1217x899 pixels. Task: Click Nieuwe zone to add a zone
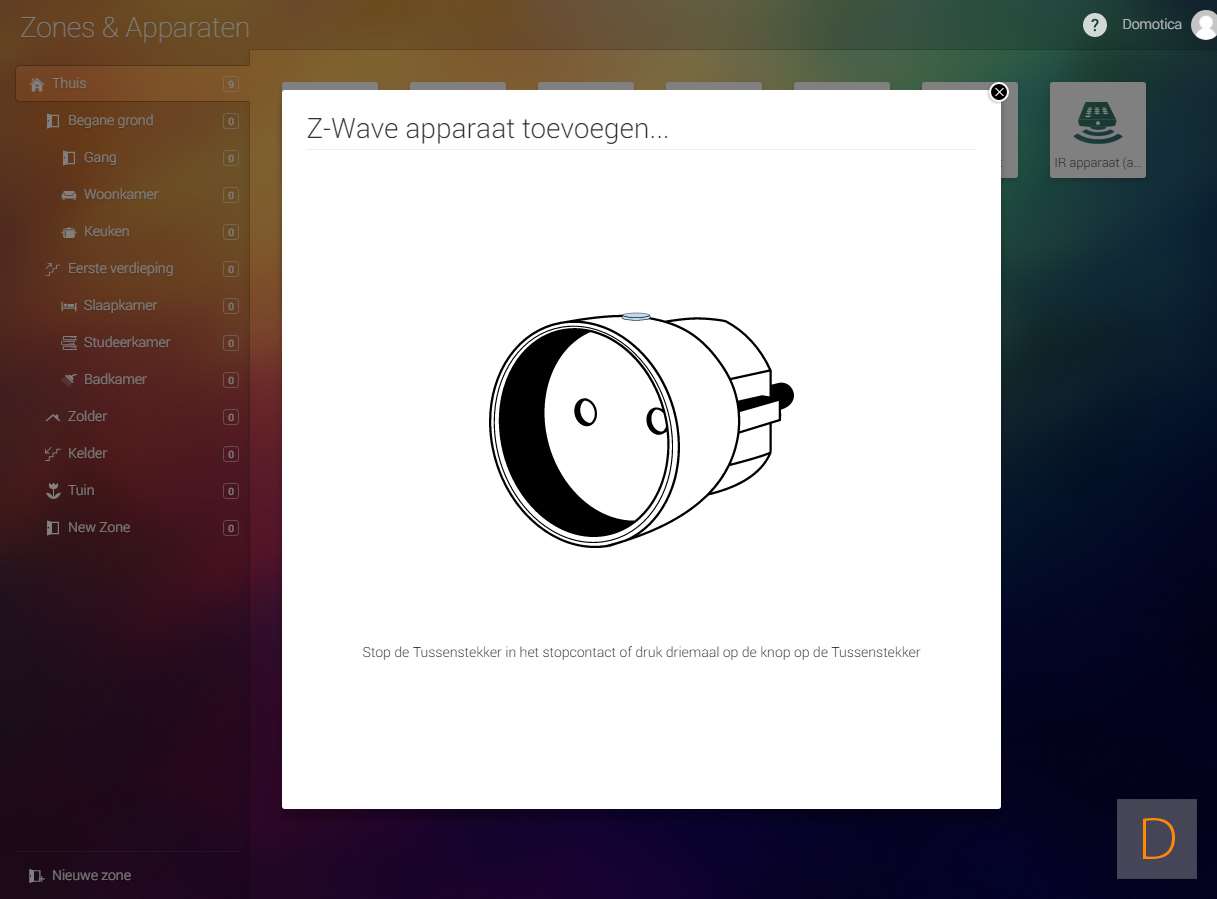pos(90,876)
